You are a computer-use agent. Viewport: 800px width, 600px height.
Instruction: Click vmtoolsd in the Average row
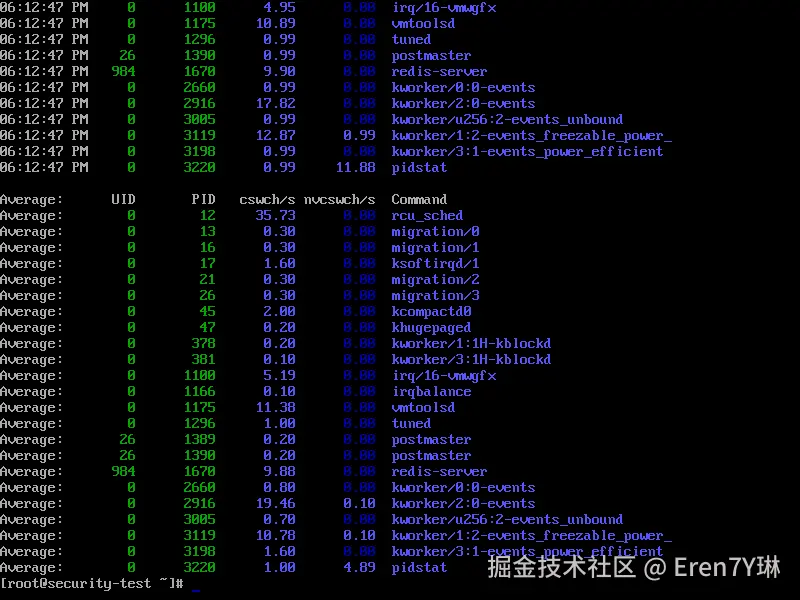pyautogui.click(x=423, y=408)
